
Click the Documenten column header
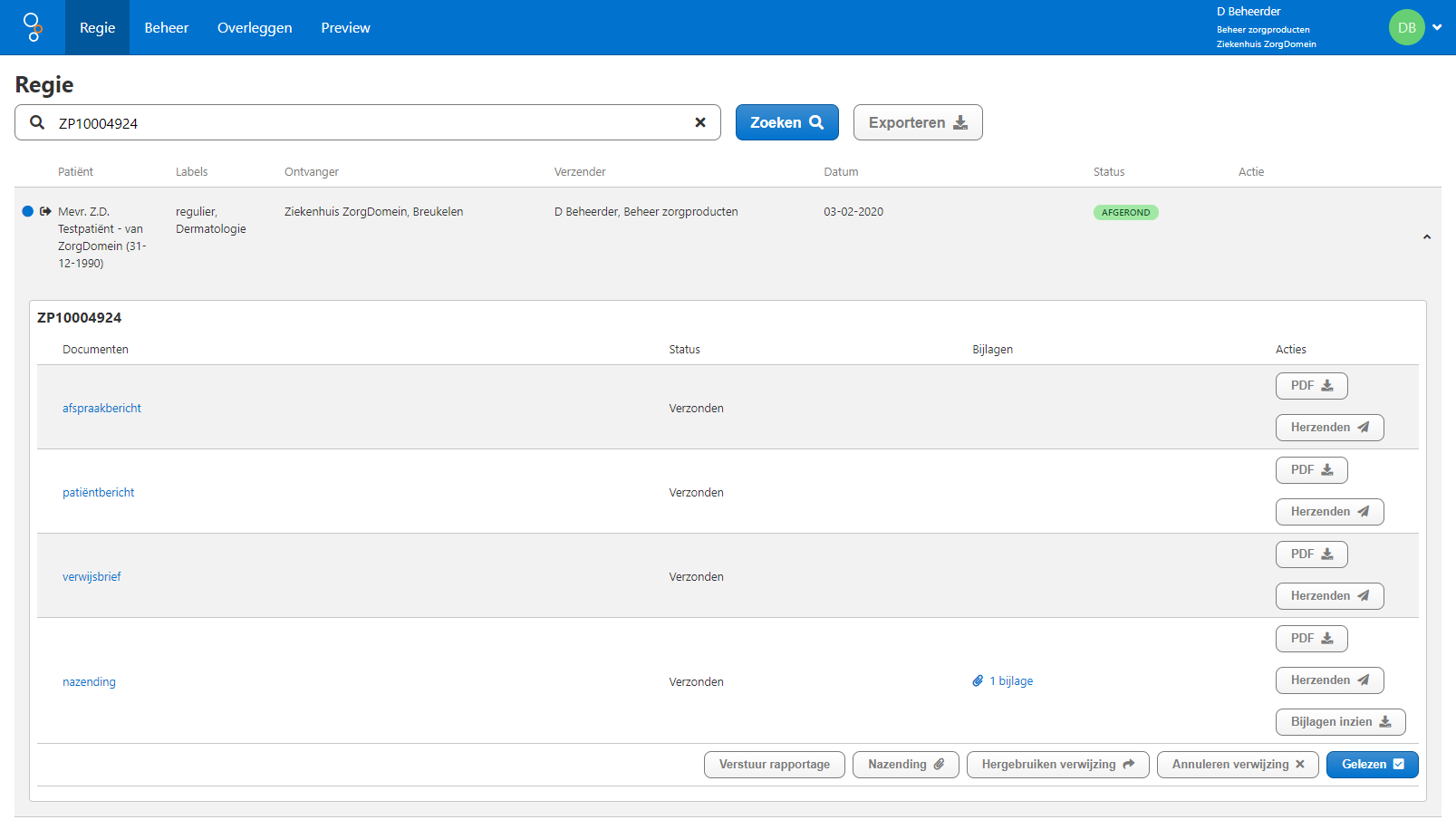pyautogui.click(x=95, y=349)
